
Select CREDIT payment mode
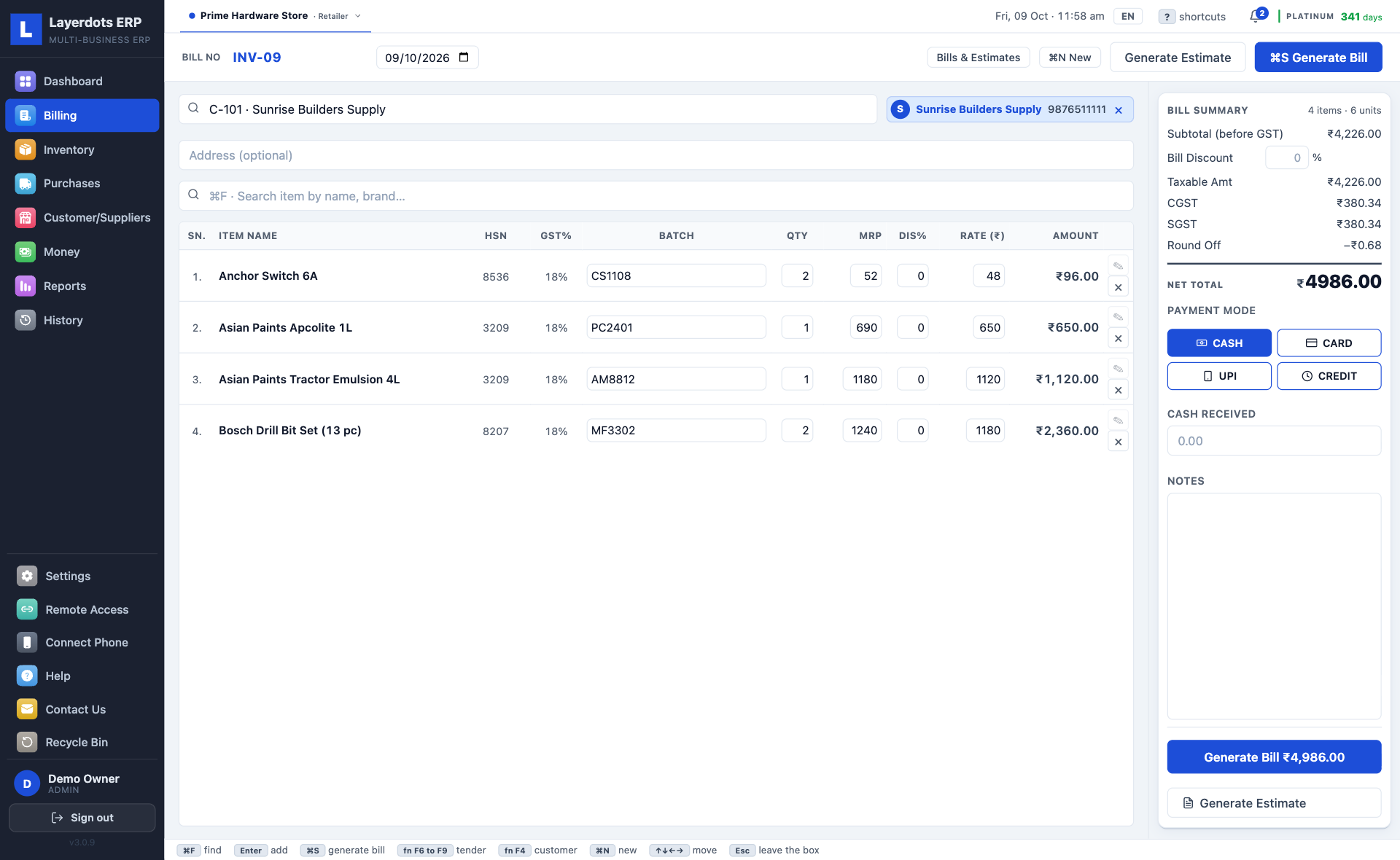[1329, 376]
